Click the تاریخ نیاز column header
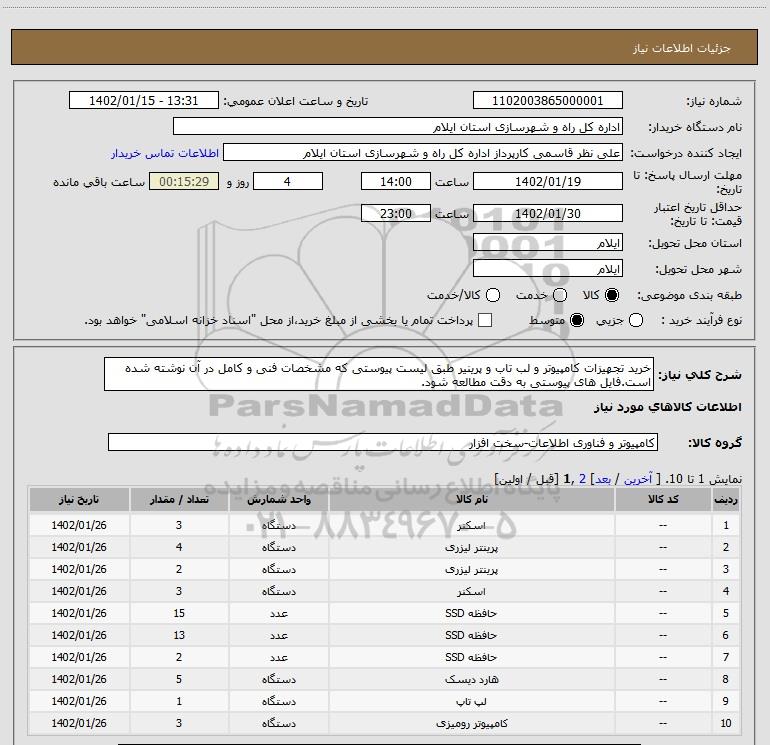This screenshot has width=770, height=745. (x=79, y=499)
